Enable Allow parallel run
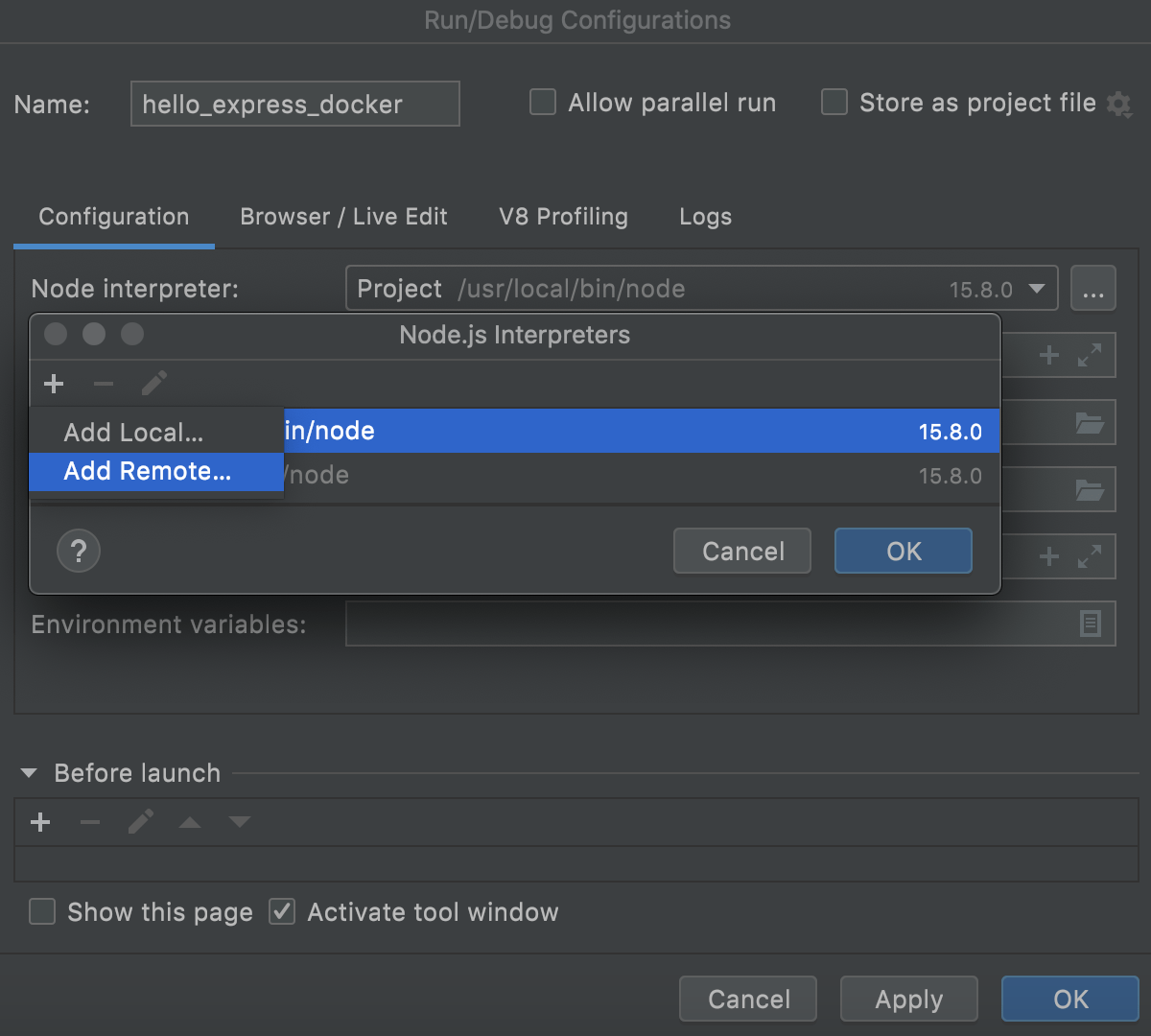The image size is (1151, 1036). pyautogui.click(x=542, y=102)
